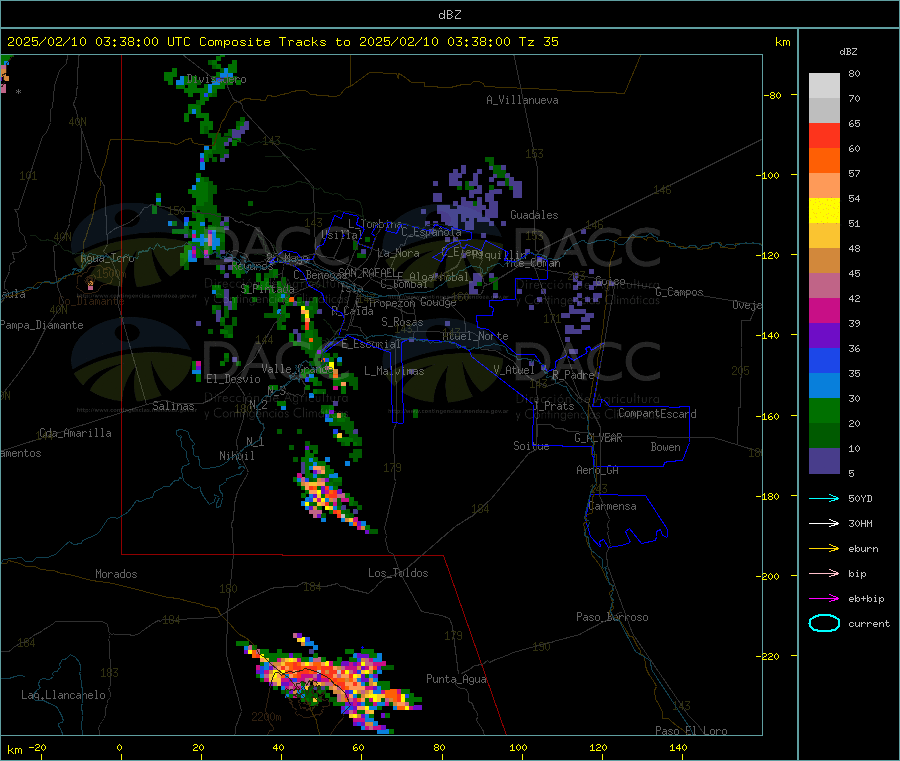Click the Salinas map label
900x761 pixels.
coord(173,406)
